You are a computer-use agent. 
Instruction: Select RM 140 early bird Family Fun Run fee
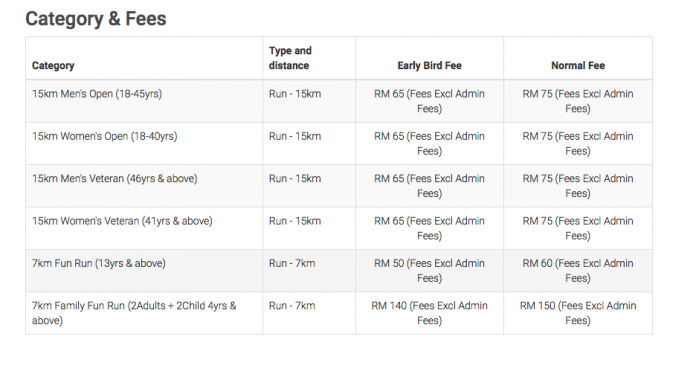tap(429, 313)
